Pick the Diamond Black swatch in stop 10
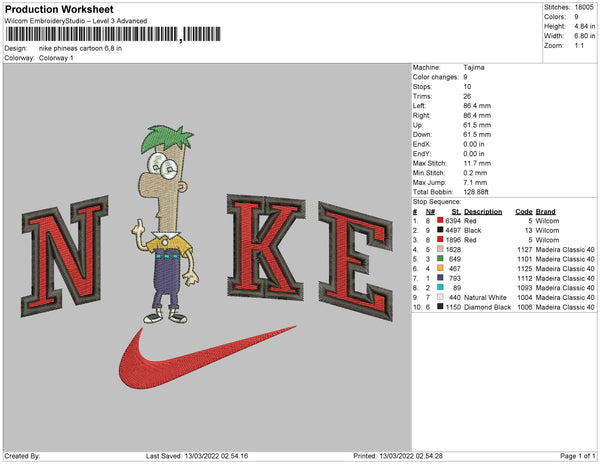The image size is (600, 464). point(440,306)
